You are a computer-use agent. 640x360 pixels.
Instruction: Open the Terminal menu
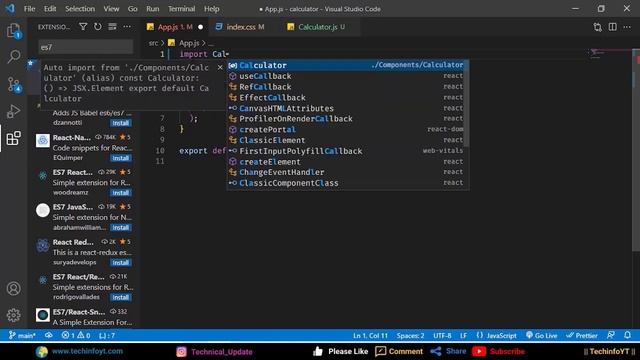181,9
